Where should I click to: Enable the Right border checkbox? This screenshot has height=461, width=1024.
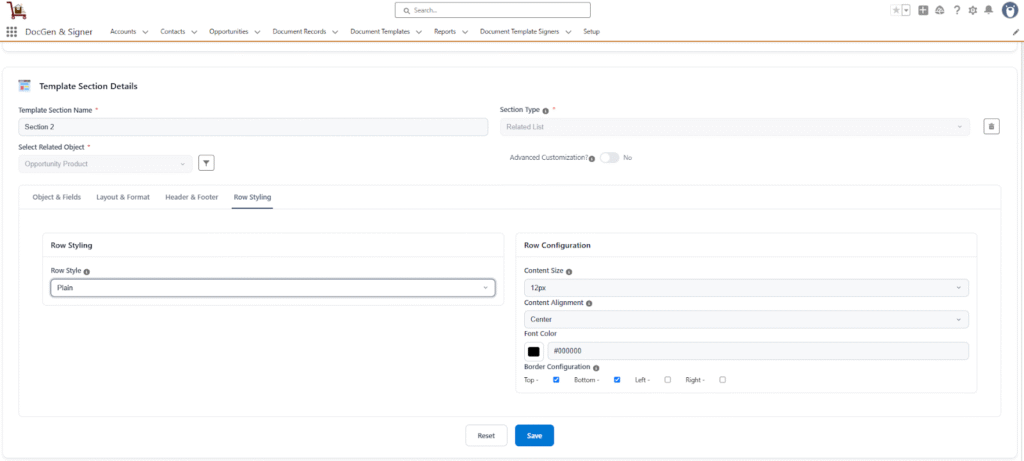[722, 380]
